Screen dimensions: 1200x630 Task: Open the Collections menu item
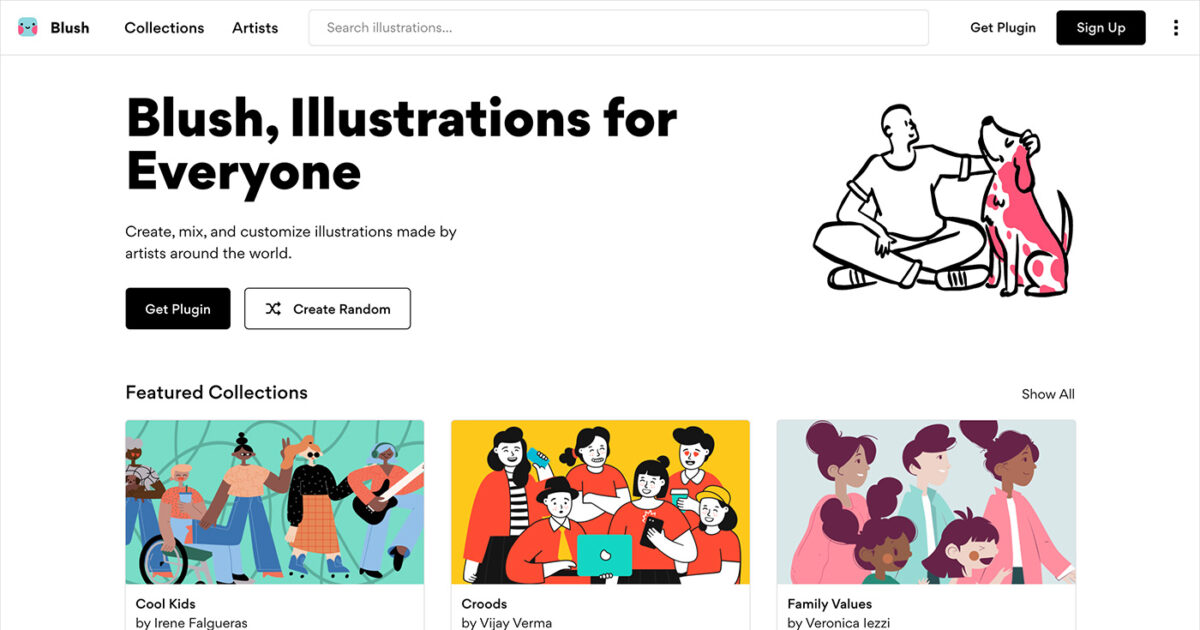pyautogui.click(x=163, y=27)
